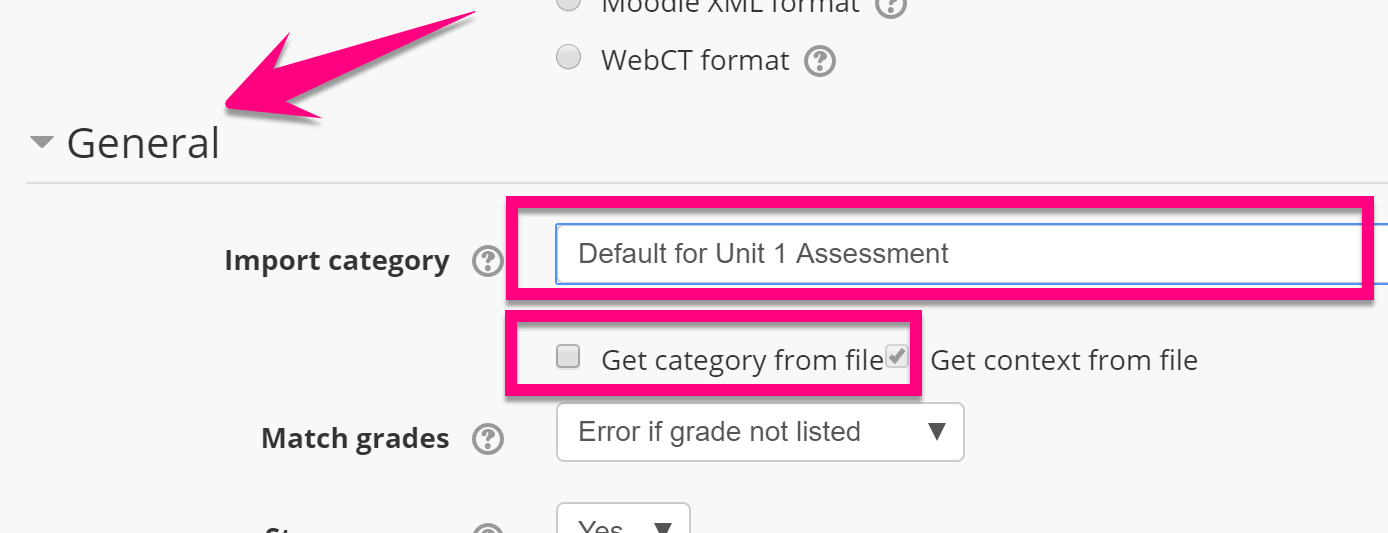Choose the Moodle XML format radio option

tap(569, 4)
